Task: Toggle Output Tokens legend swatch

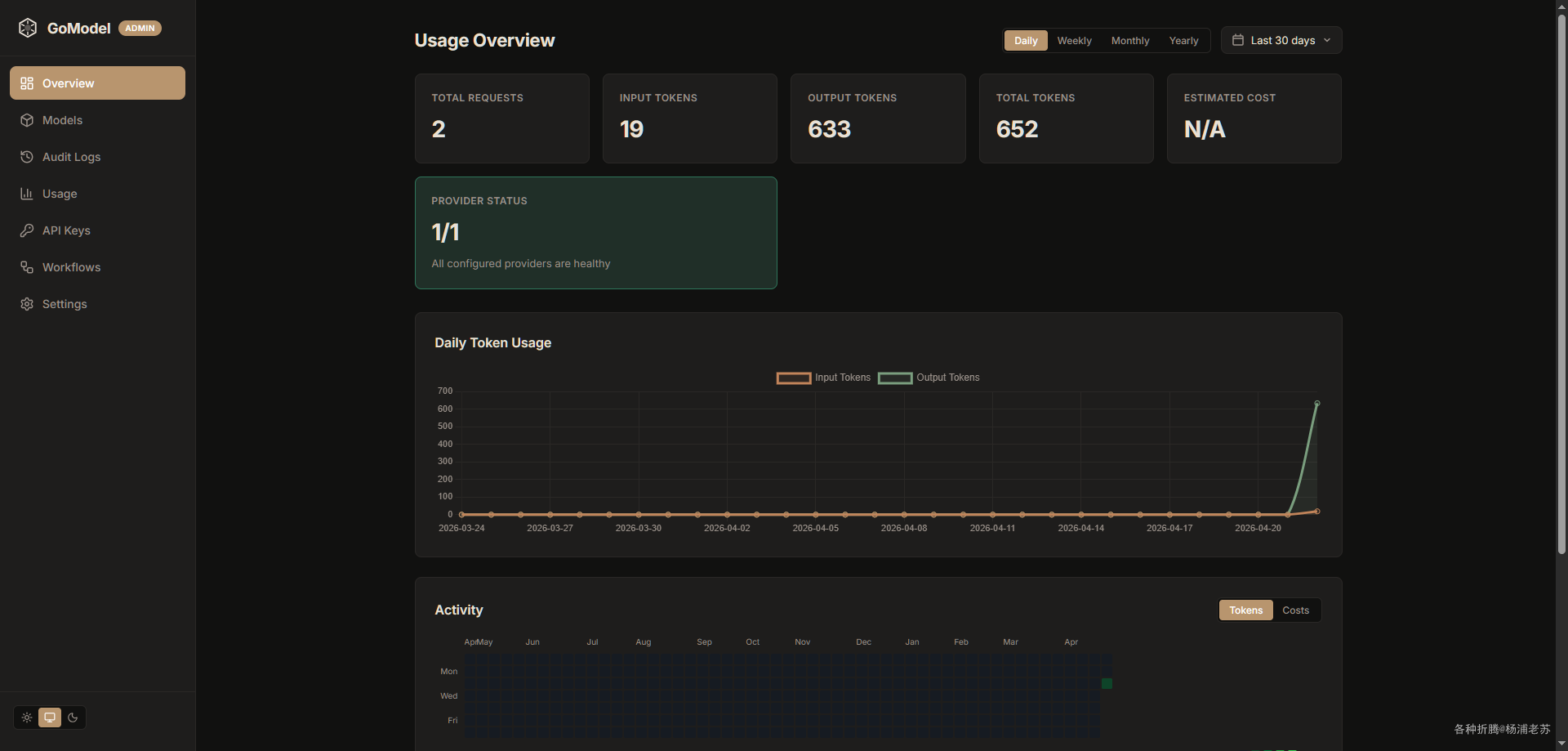Action: (x=895, y=378)
